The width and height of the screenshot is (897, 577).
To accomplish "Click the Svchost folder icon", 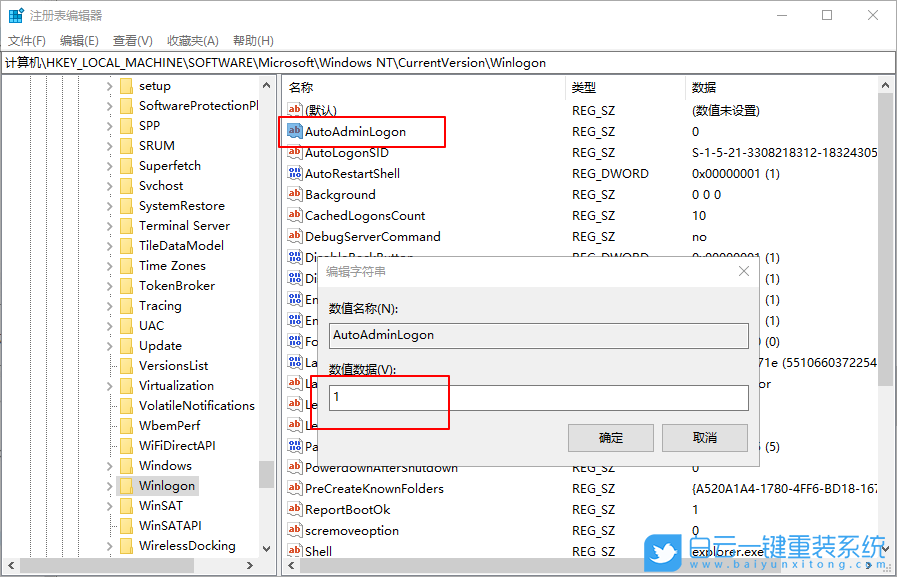I will coord(127,185).
